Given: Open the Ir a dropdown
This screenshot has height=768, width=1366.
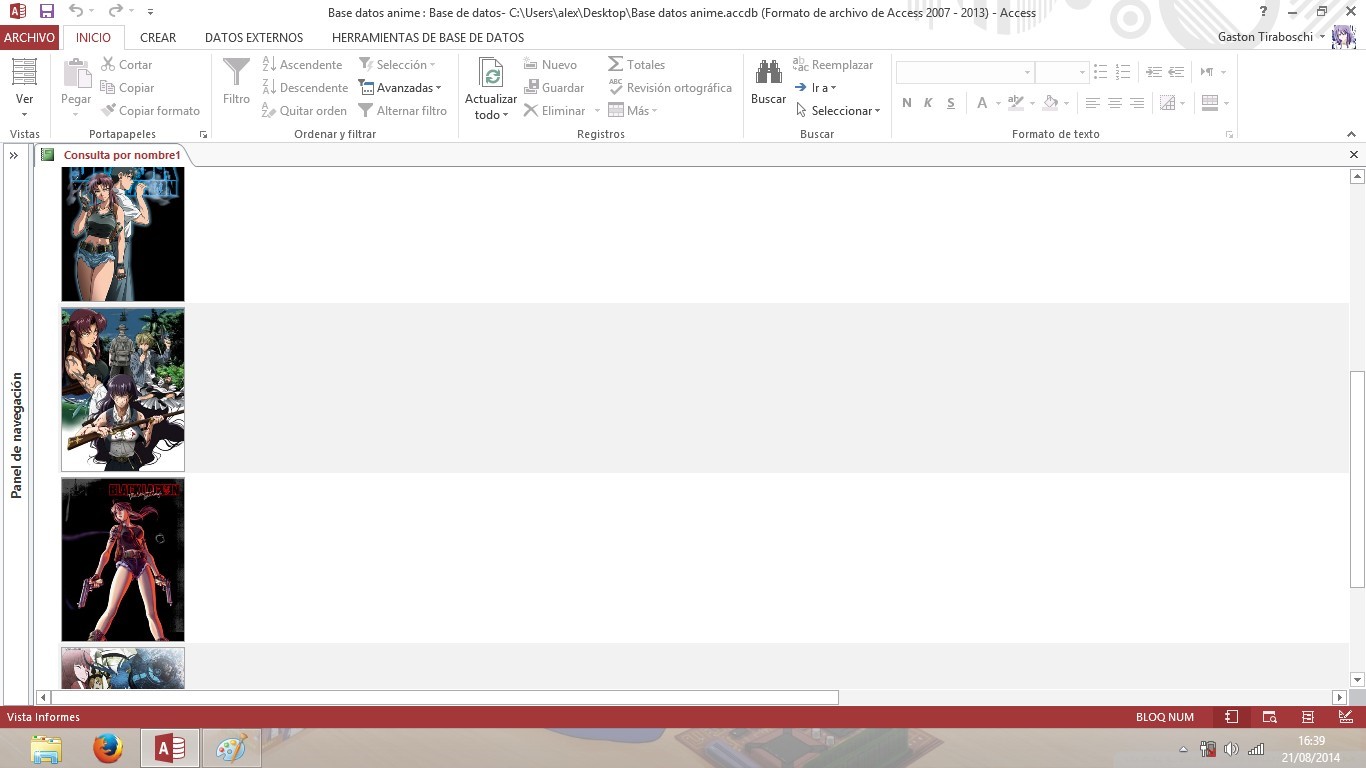Looking at the screenshot, I should (x=815, y=87).
